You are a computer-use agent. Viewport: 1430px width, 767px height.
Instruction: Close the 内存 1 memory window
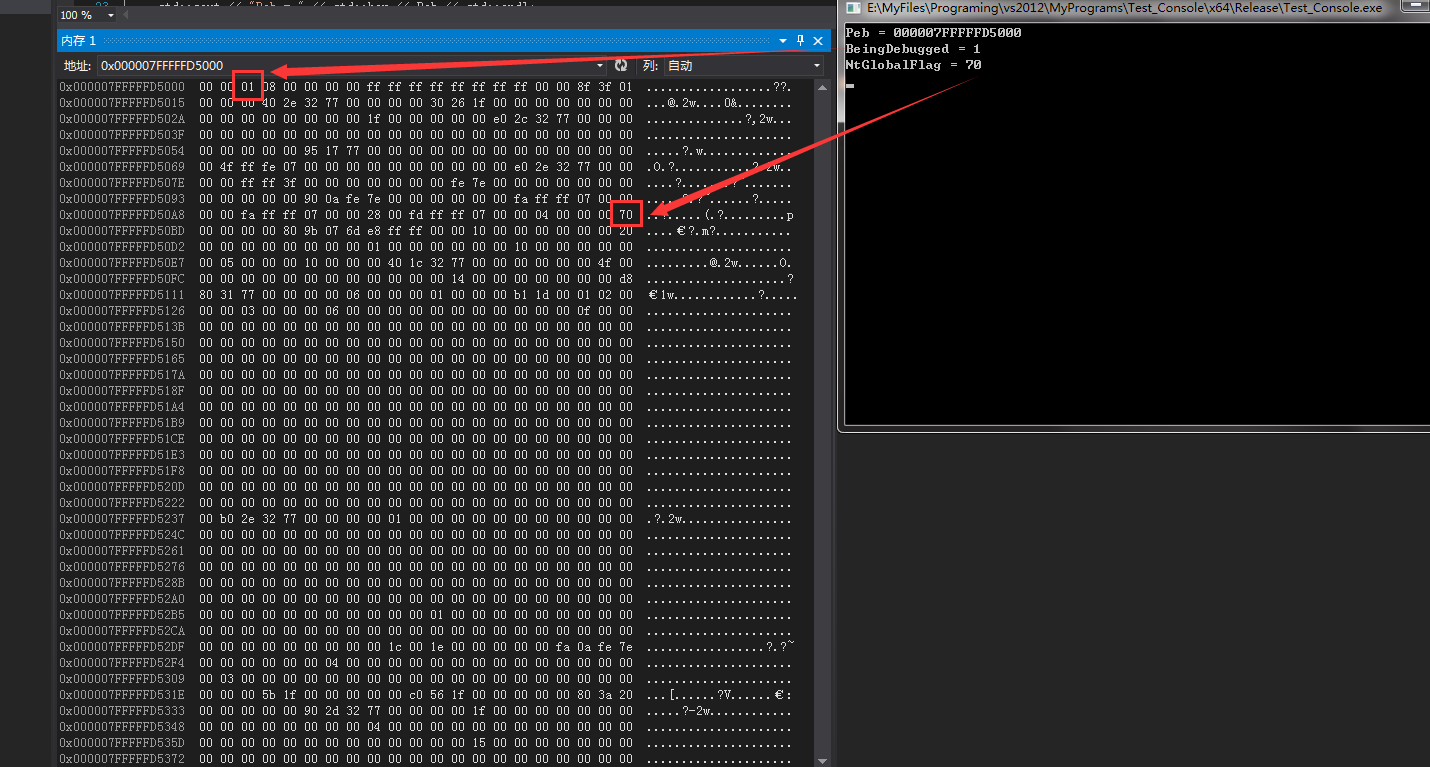click(817, 40)
